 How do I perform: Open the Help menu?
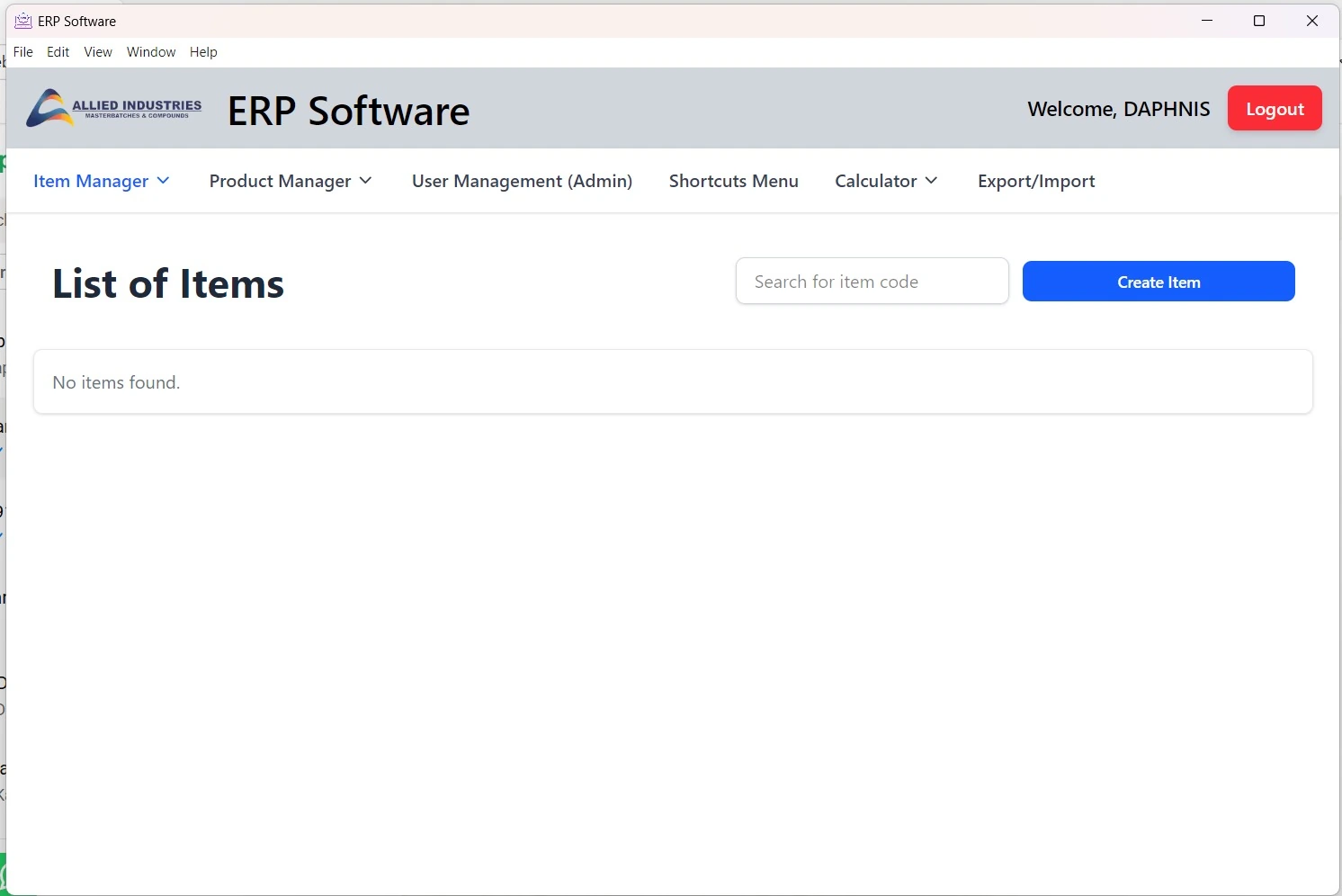pyautogui.click(x=203, y=52)
